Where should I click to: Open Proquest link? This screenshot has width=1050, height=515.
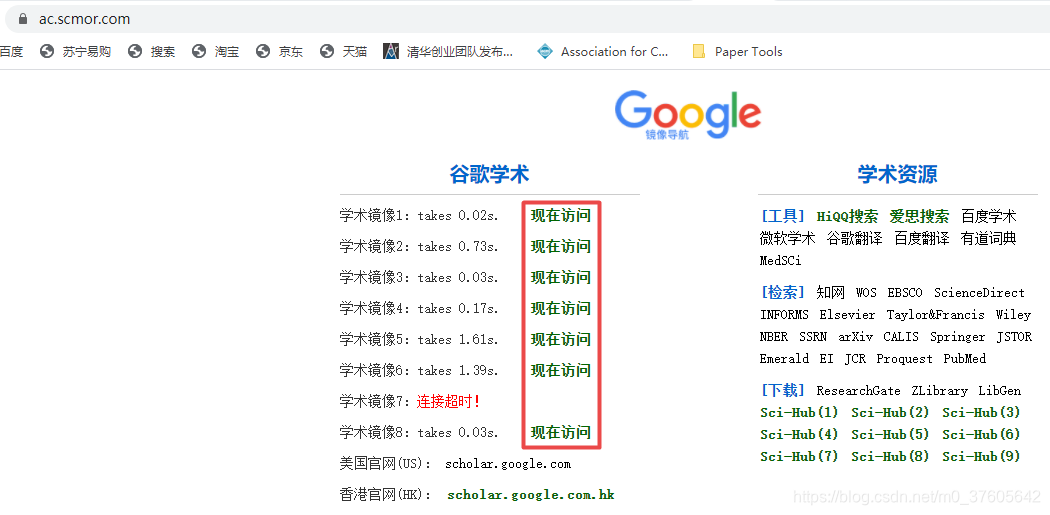[x=904, y=359]
